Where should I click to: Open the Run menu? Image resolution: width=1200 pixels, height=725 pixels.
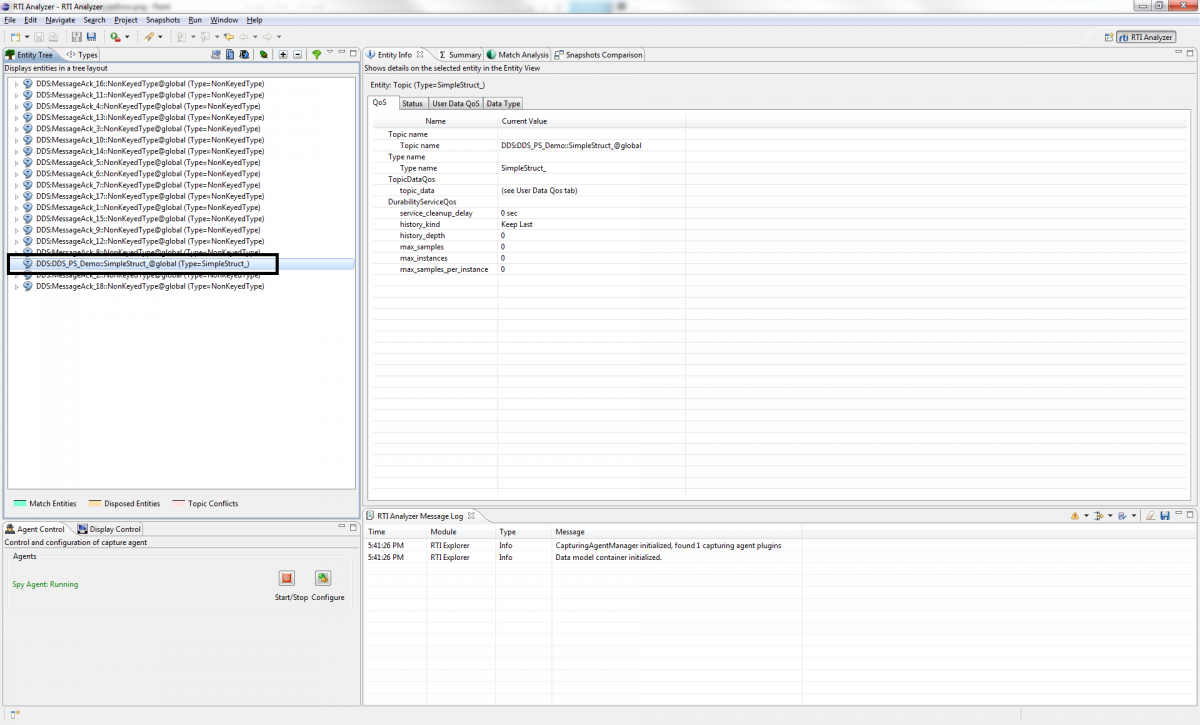pos(195,20)
